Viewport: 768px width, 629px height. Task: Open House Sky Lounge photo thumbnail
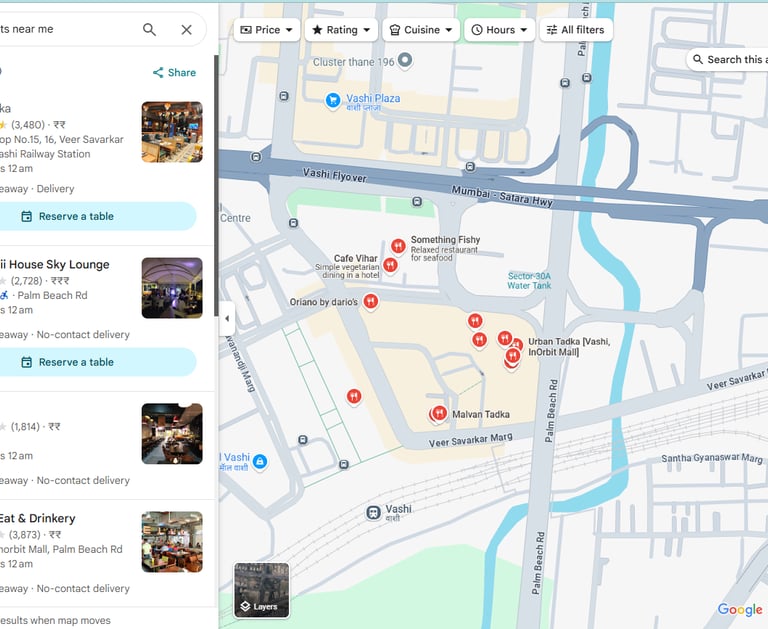pyautogui.click(x=172, y=288)
